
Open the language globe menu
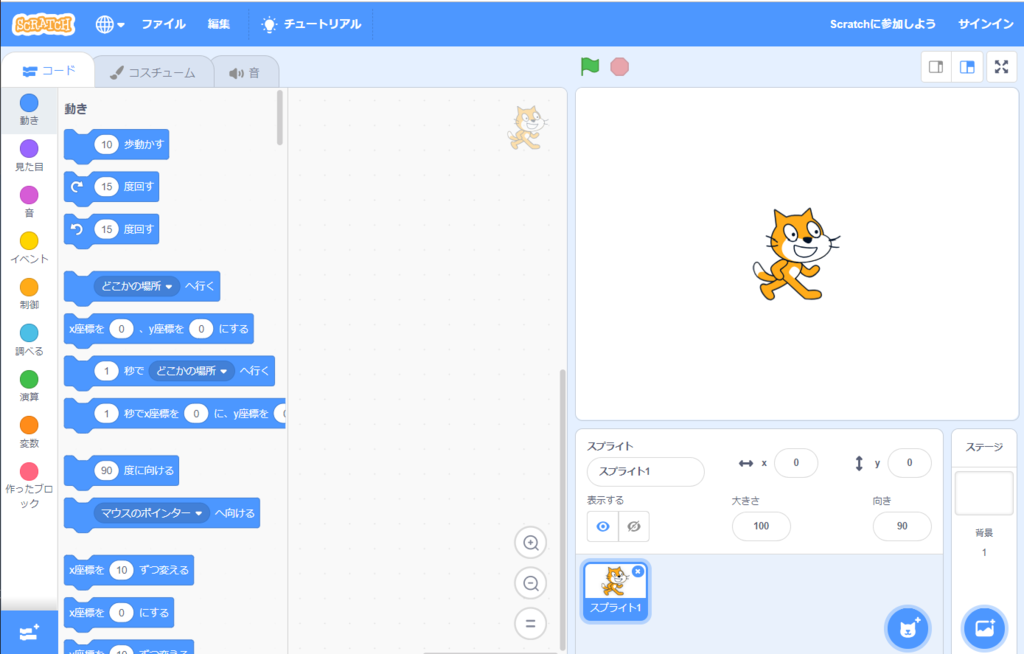[110, 24]
